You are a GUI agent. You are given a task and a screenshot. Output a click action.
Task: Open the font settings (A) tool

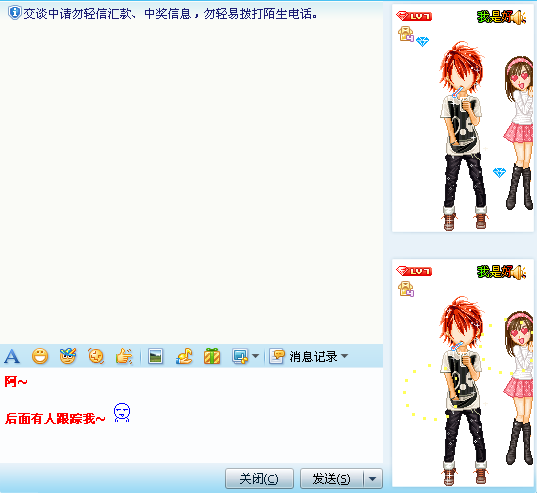point(12,356)
